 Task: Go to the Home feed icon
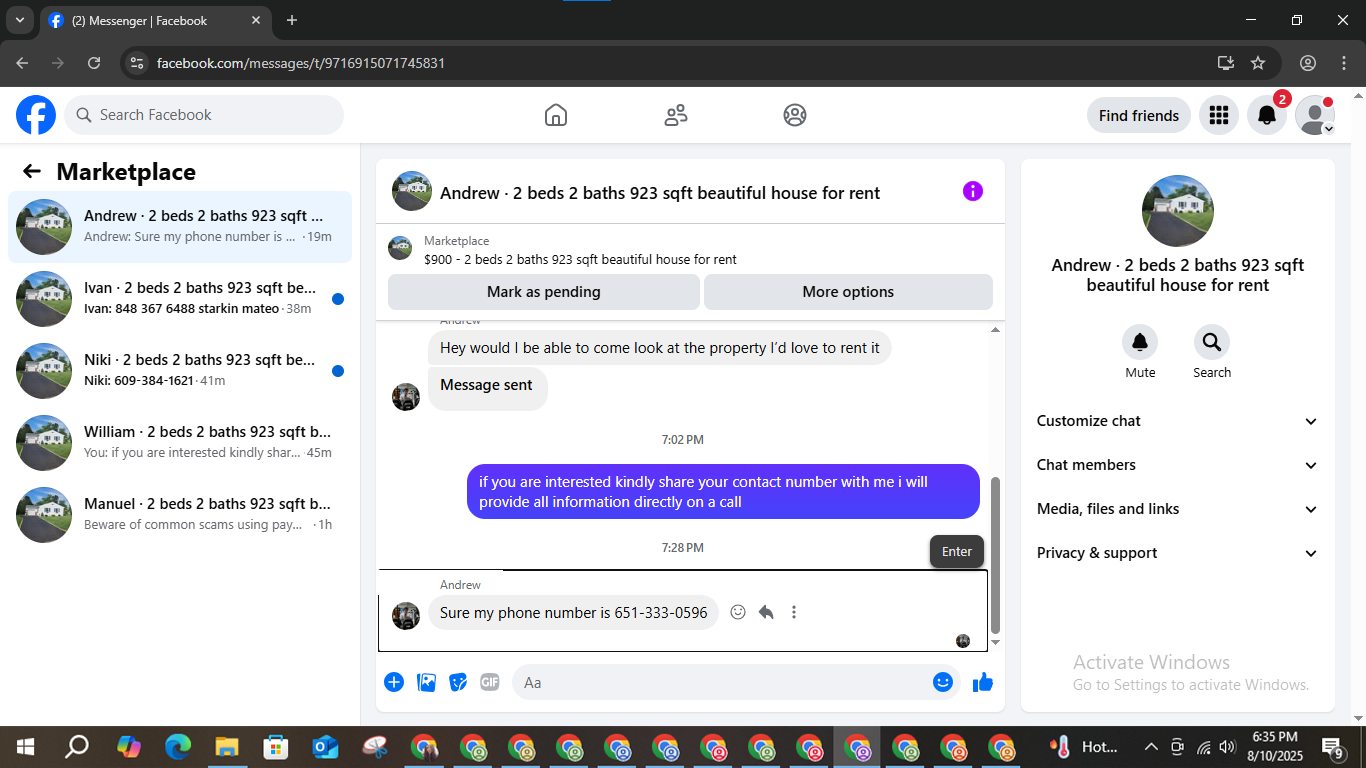pos(556,115)
